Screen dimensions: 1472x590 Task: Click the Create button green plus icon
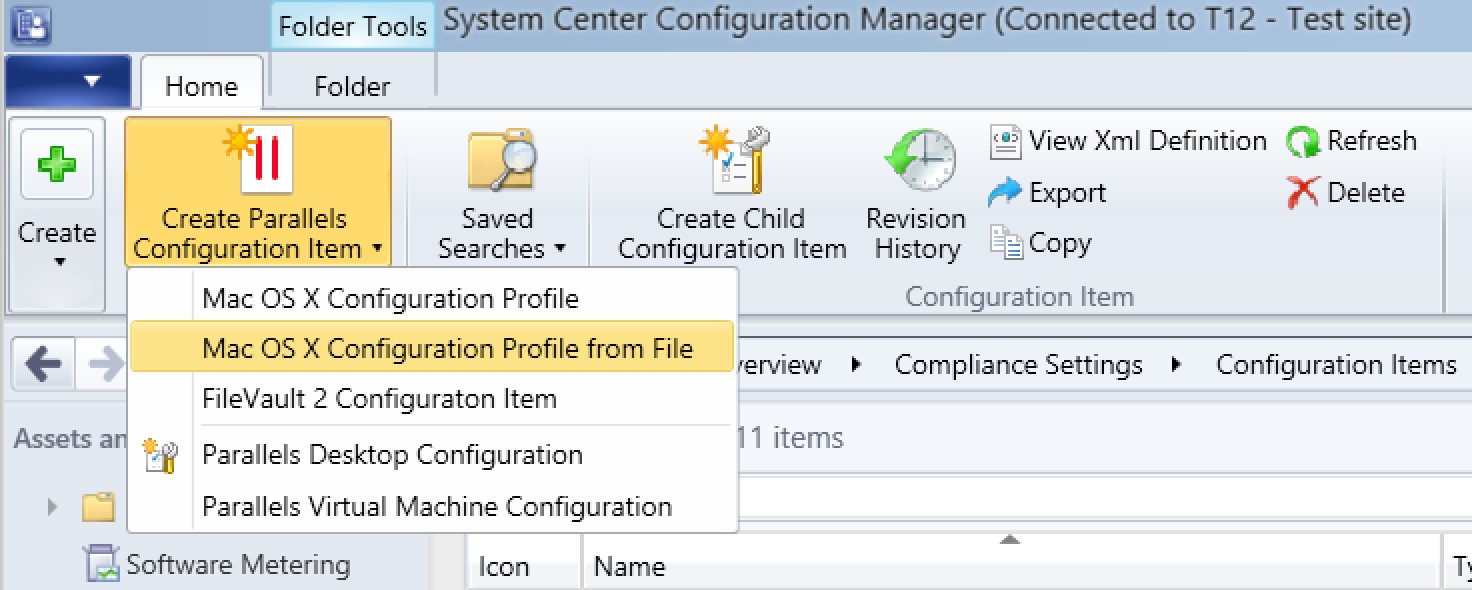click(57, 163)
